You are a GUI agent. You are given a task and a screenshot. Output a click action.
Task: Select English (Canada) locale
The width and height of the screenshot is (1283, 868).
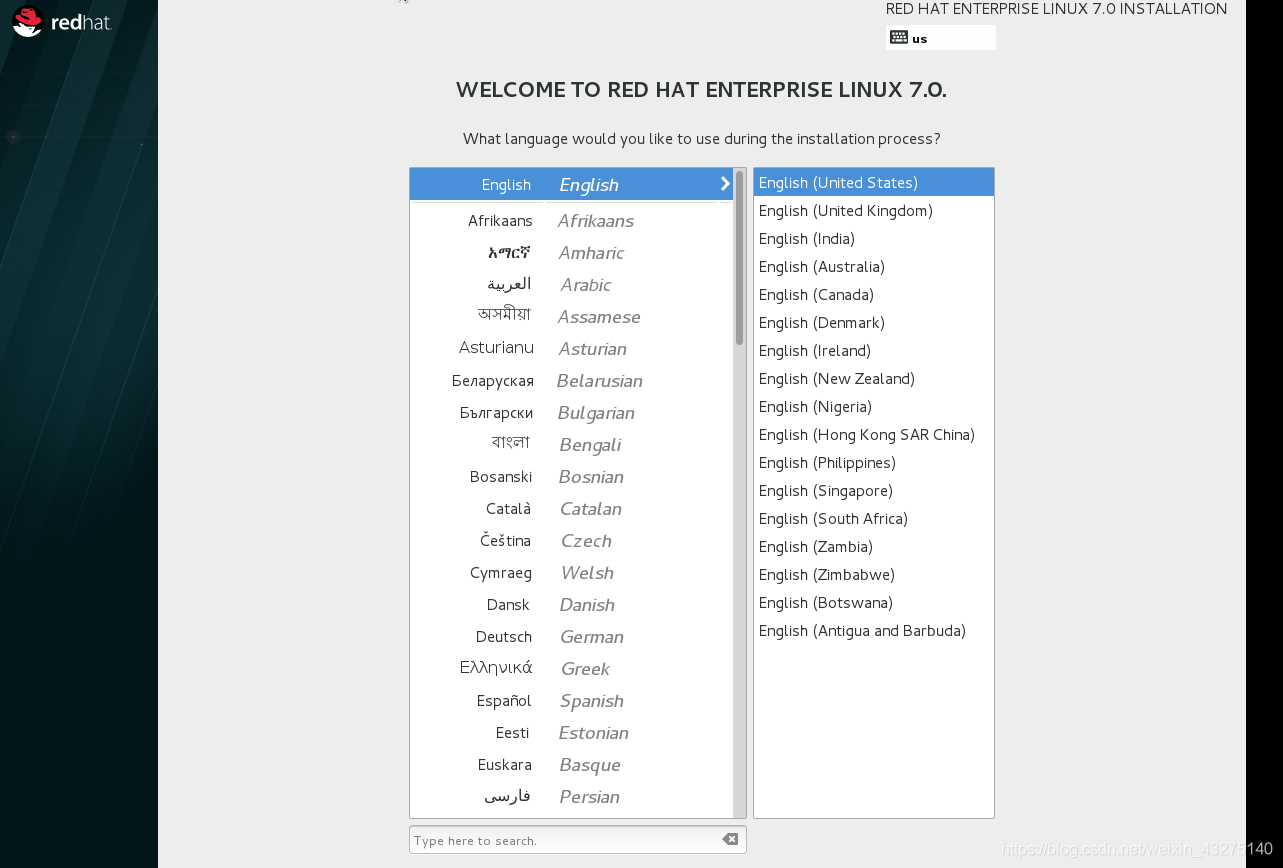click(874, 295)
